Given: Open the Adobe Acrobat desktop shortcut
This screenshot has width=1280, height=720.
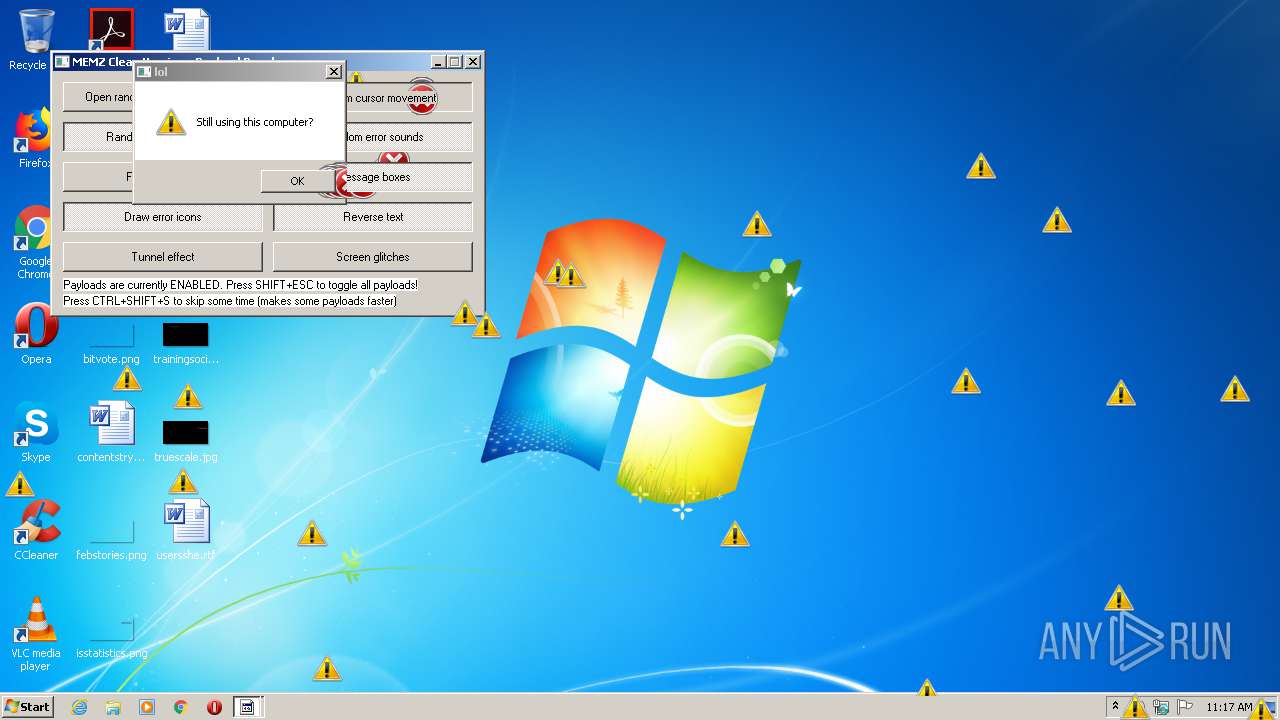Looking at the screenshot, I should [111, 30].
